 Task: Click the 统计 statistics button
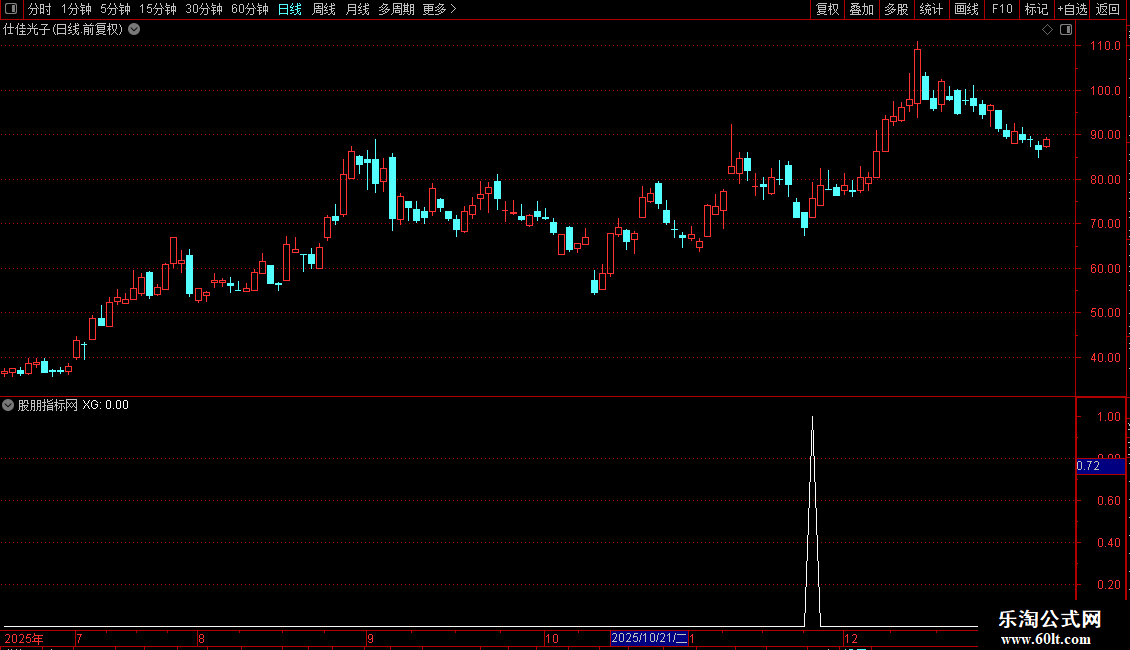tap(930, 9)
